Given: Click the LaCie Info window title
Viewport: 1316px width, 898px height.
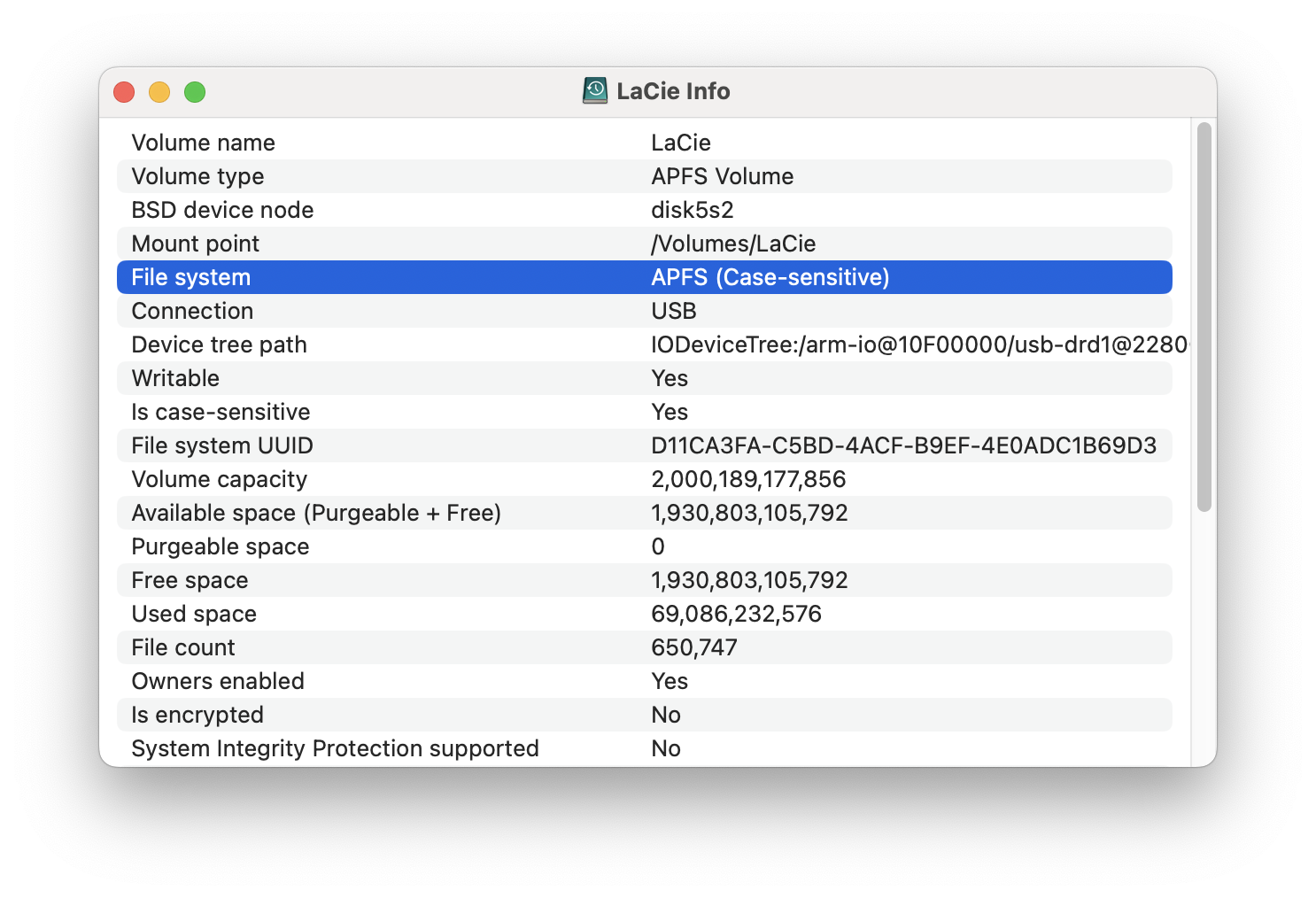Looking at the screenshot, I should (x=673, y=91).
